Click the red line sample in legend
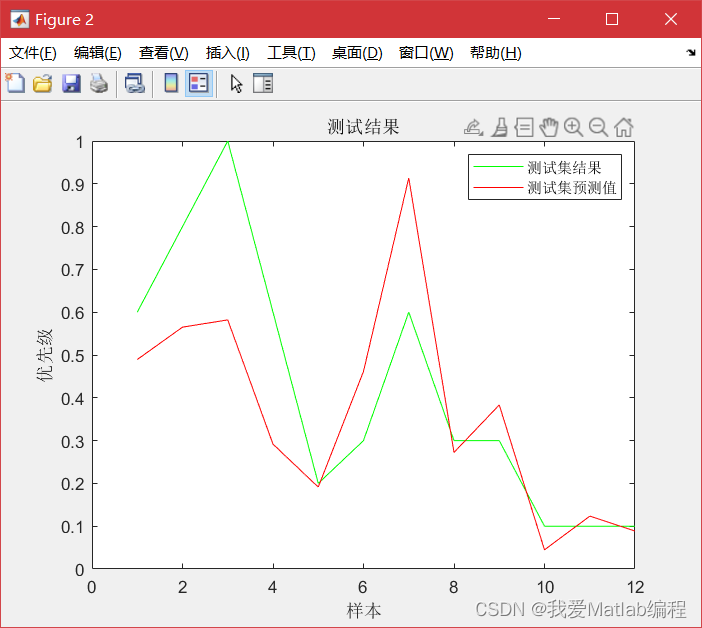The image size is (702, 628). (x=498, y=187)
